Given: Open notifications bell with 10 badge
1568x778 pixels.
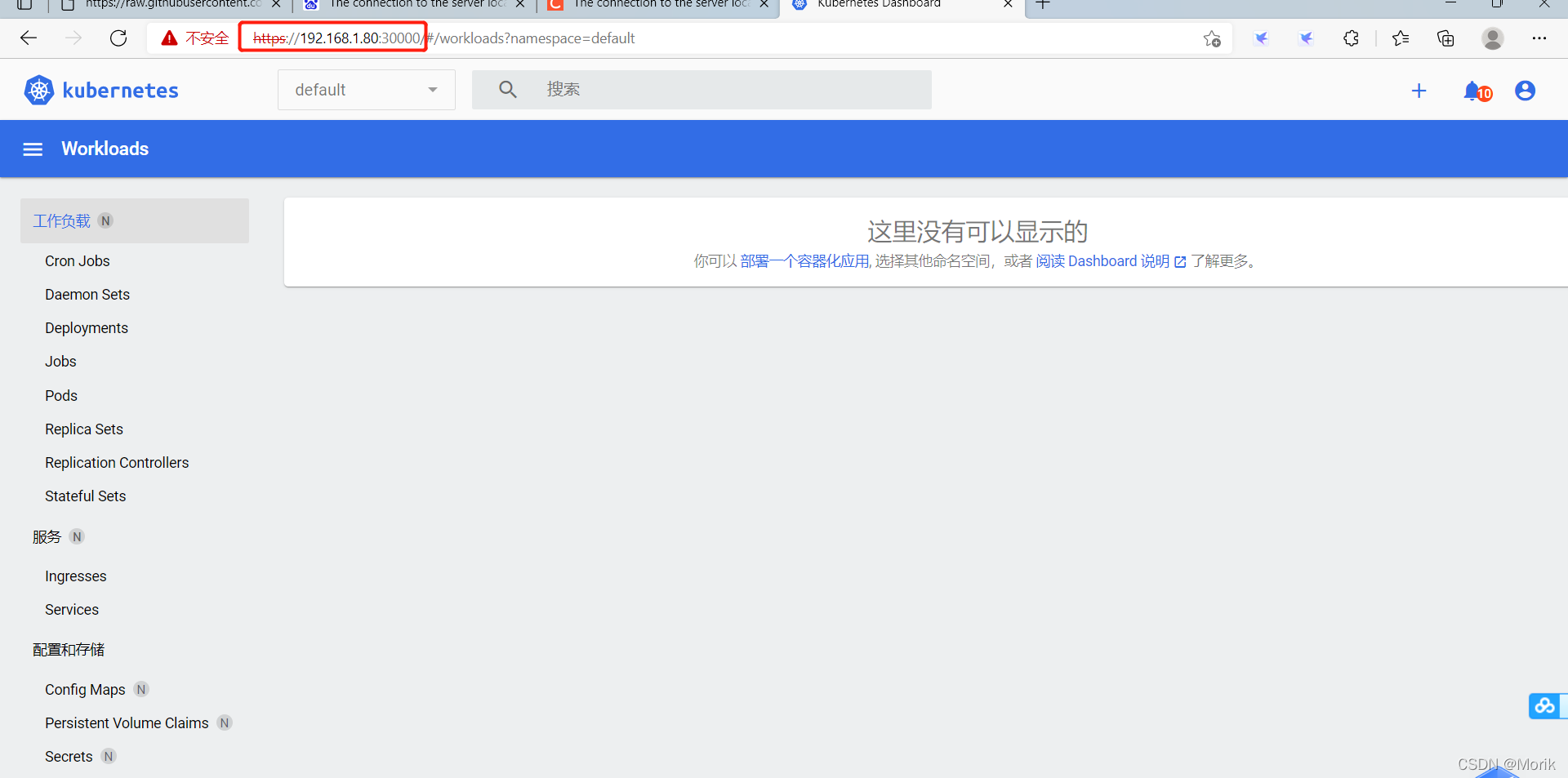Looking at the screenshot, I should coord(1477,91).
